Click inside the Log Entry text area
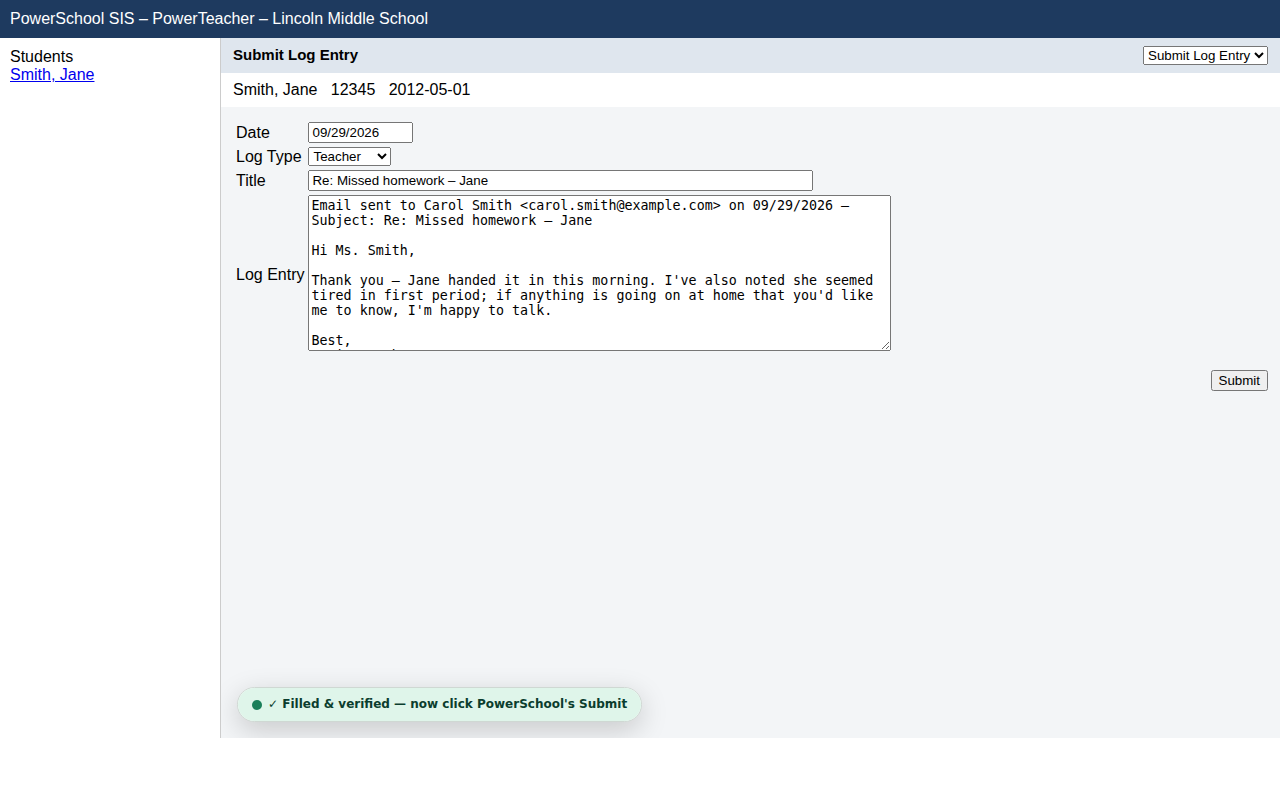Viewport: 1280px width, 800px height. coord(599,273)
